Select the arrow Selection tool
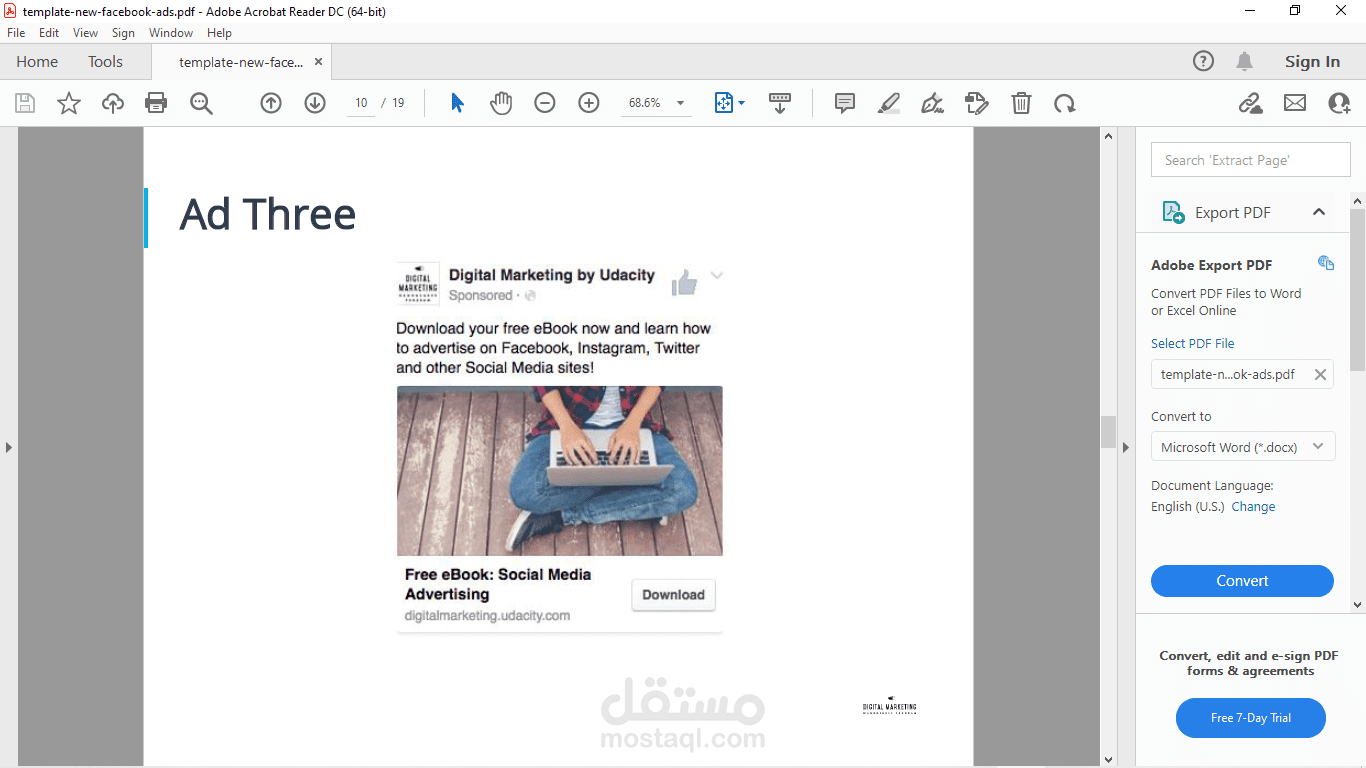The width and height of the screenshot is (1366, 768). tap(457, 103)
